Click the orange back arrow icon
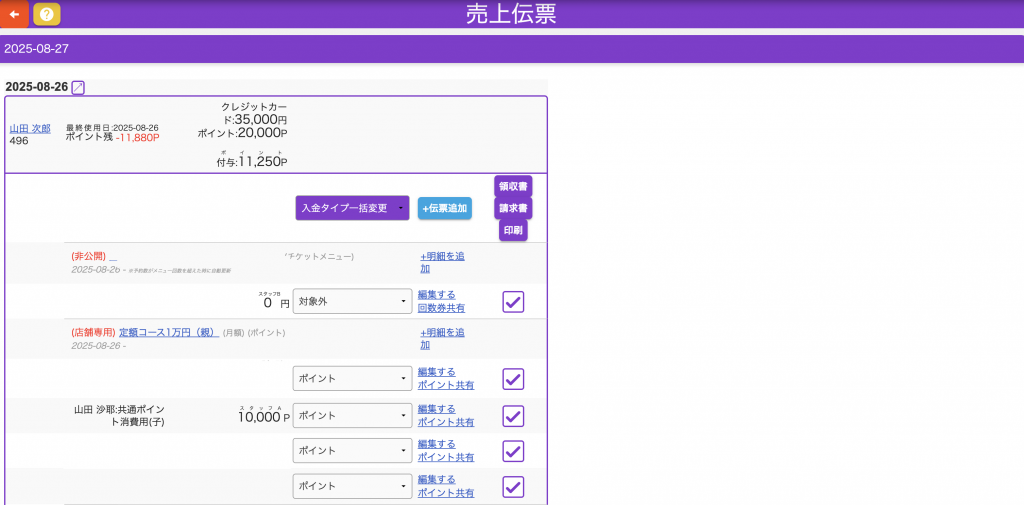Screen dimensions: 1024x505 [x=14, y=14]
